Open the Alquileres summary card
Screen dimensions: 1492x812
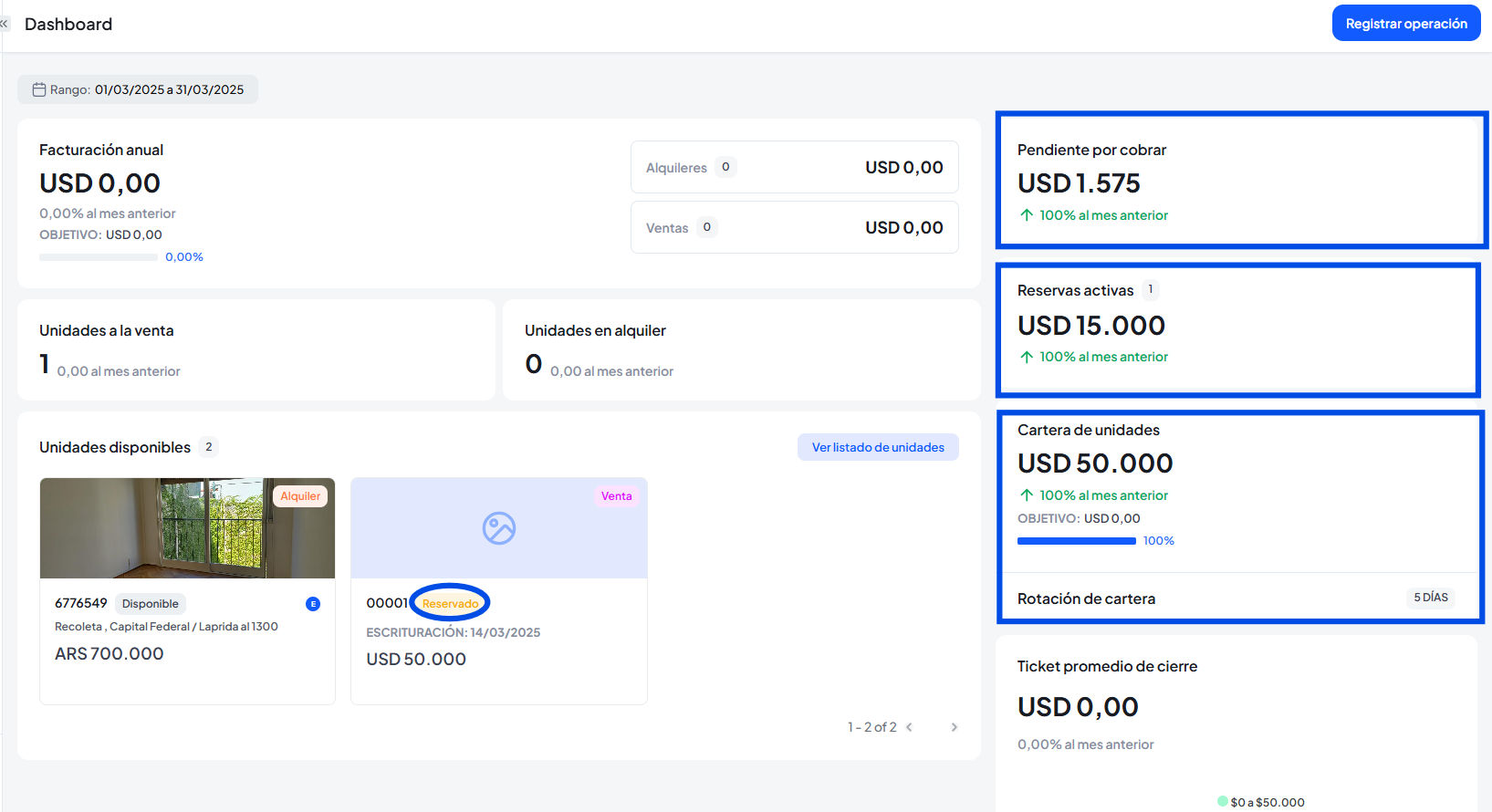pyautogui.click(x=794, y=167)
